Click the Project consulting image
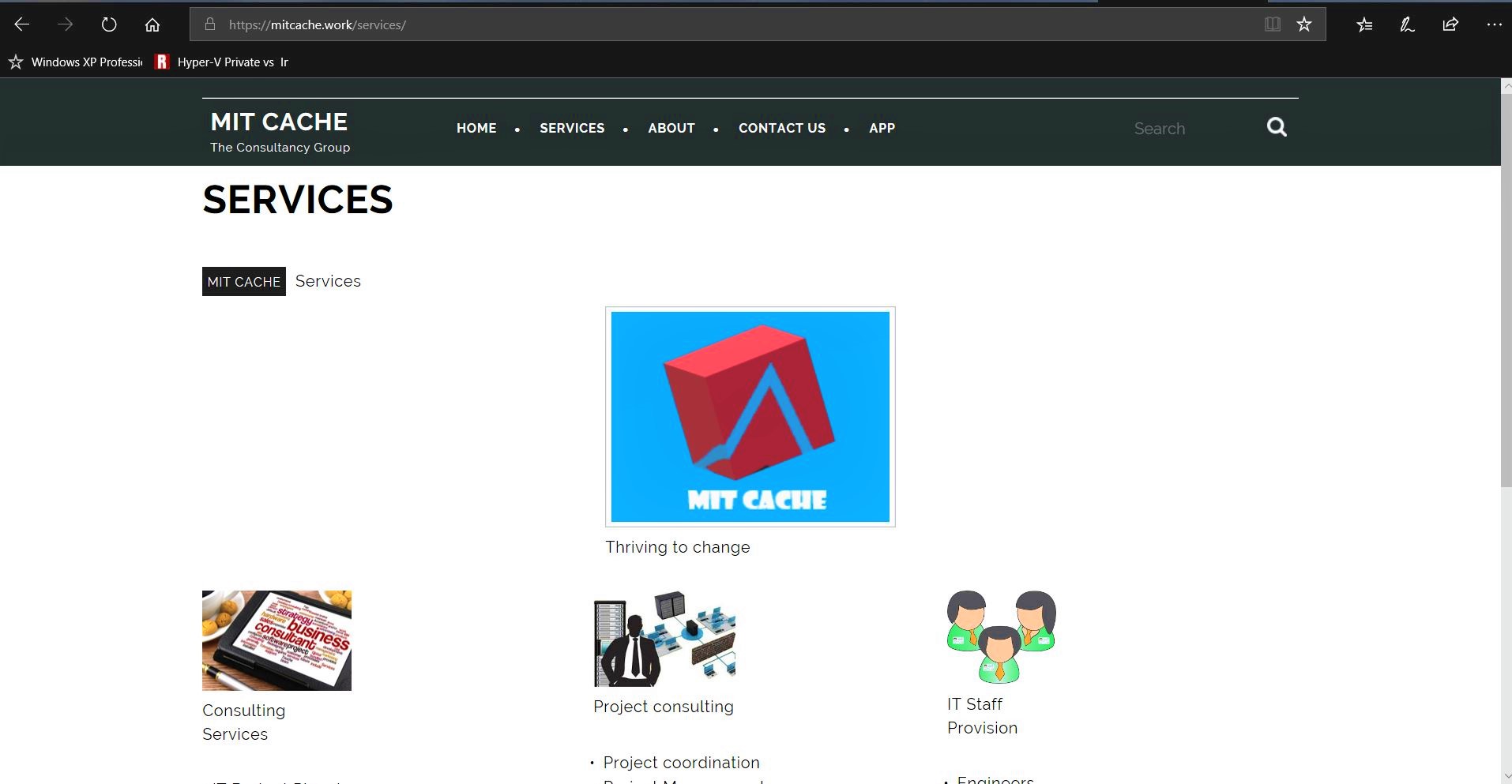Viewport: 1512px width, 784px height. point(665,638)
